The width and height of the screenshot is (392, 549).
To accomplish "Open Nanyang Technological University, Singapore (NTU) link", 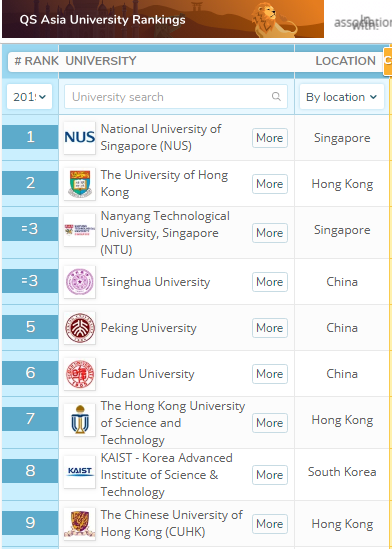I will pyautogui.click(x=165, y=233).
